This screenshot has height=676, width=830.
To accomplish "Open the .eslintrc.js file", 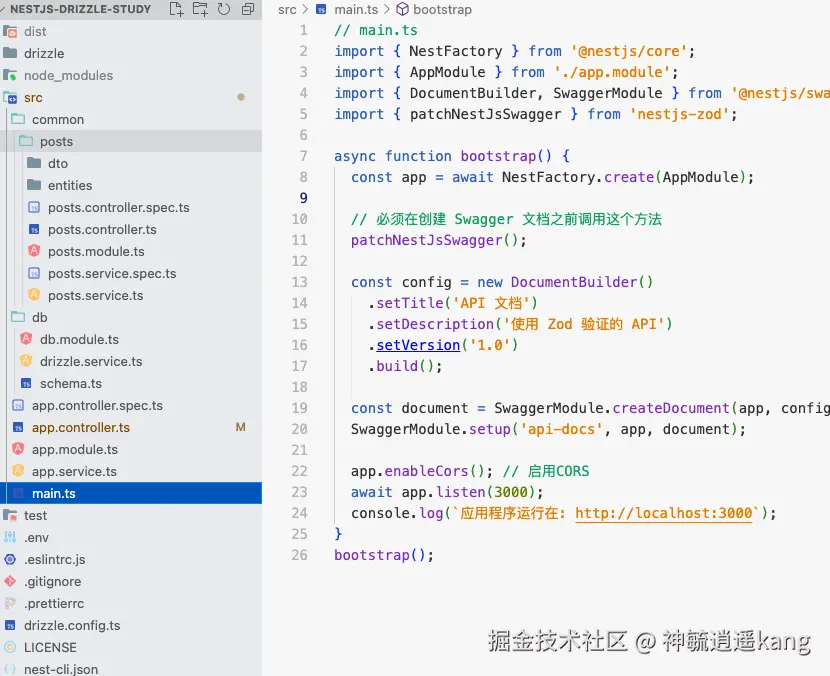I will pos(131,560).
